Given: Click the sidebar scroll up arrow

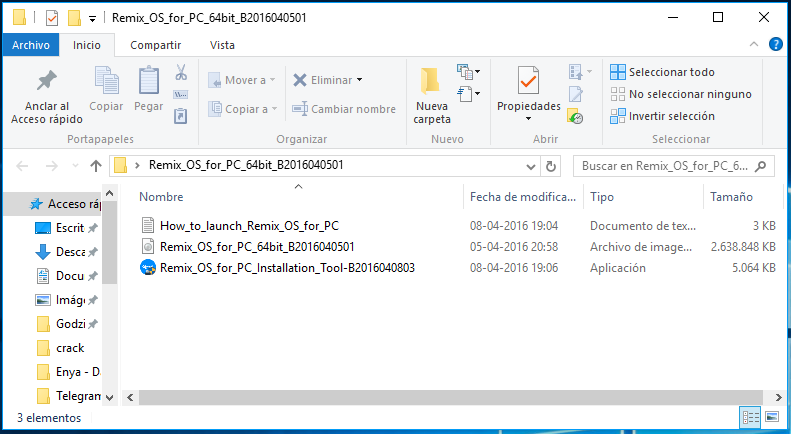Looking at the screenshot, I should (x=109, y=193).
